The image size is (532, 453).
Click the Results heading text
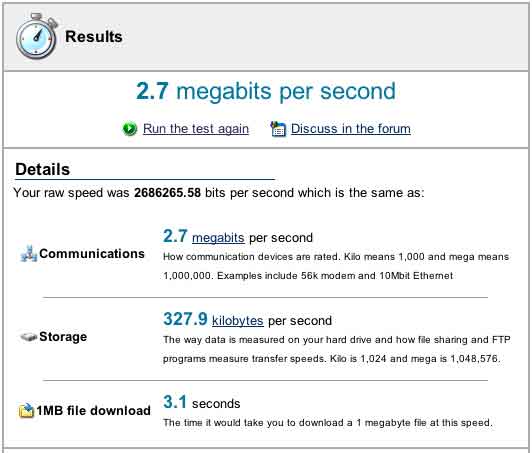94,37
